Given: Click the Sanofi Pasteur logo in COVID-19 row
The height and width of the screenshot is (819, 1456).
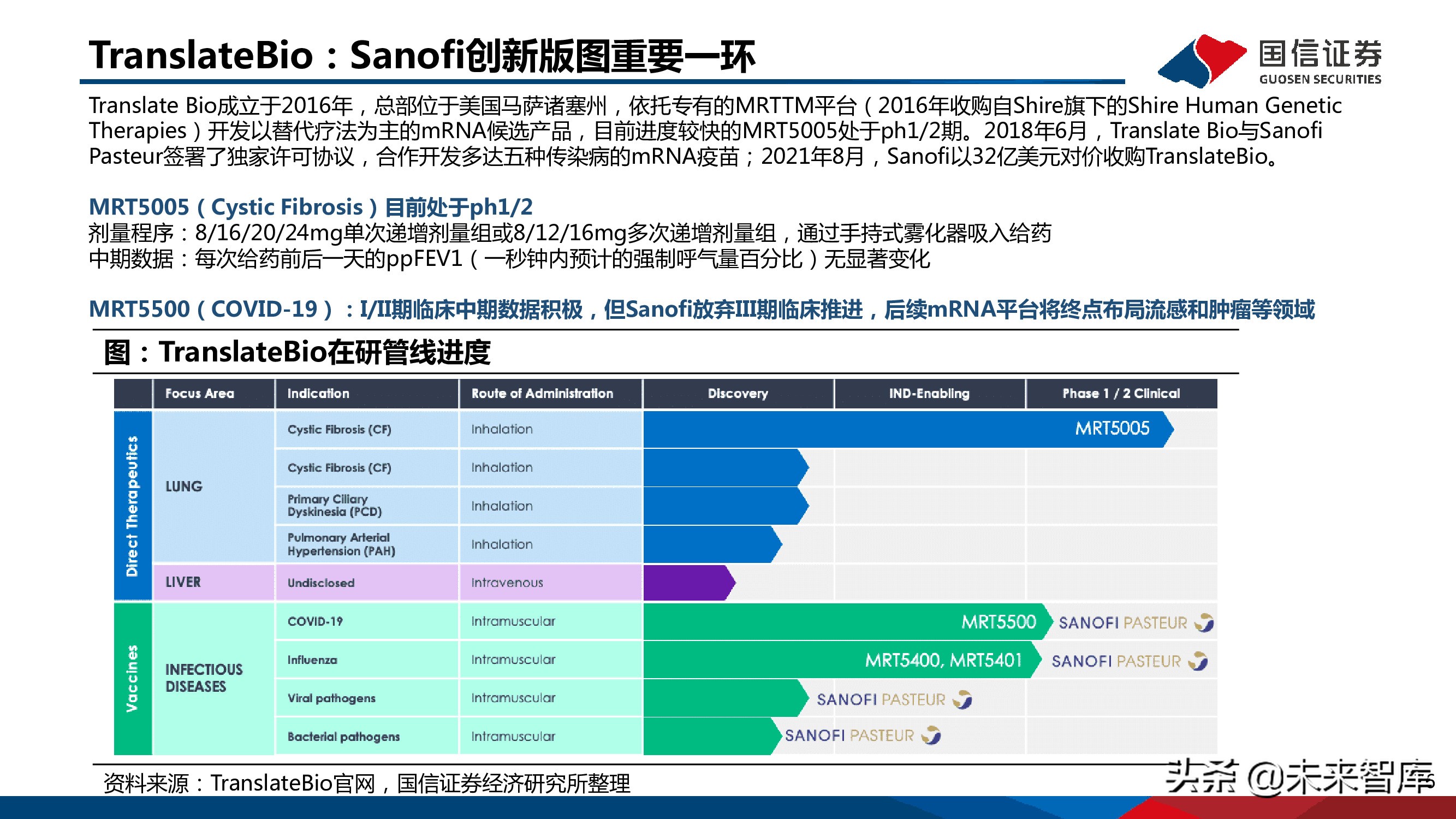Looking at the screenshot, I should 1136,622.
